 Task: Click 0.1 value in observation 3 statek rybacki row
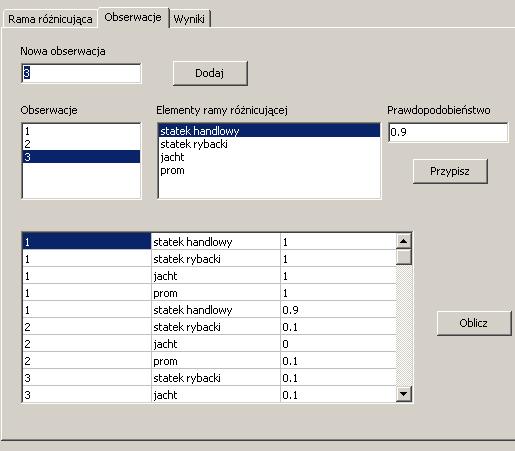pyautogui.click(x=338, y=378)
